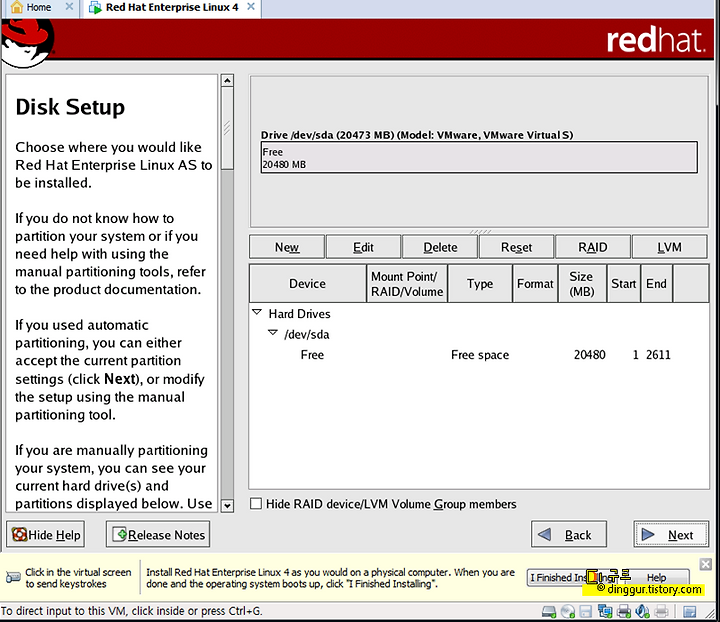Open the Release Notes
720x622 pixels.
(158, 534)
